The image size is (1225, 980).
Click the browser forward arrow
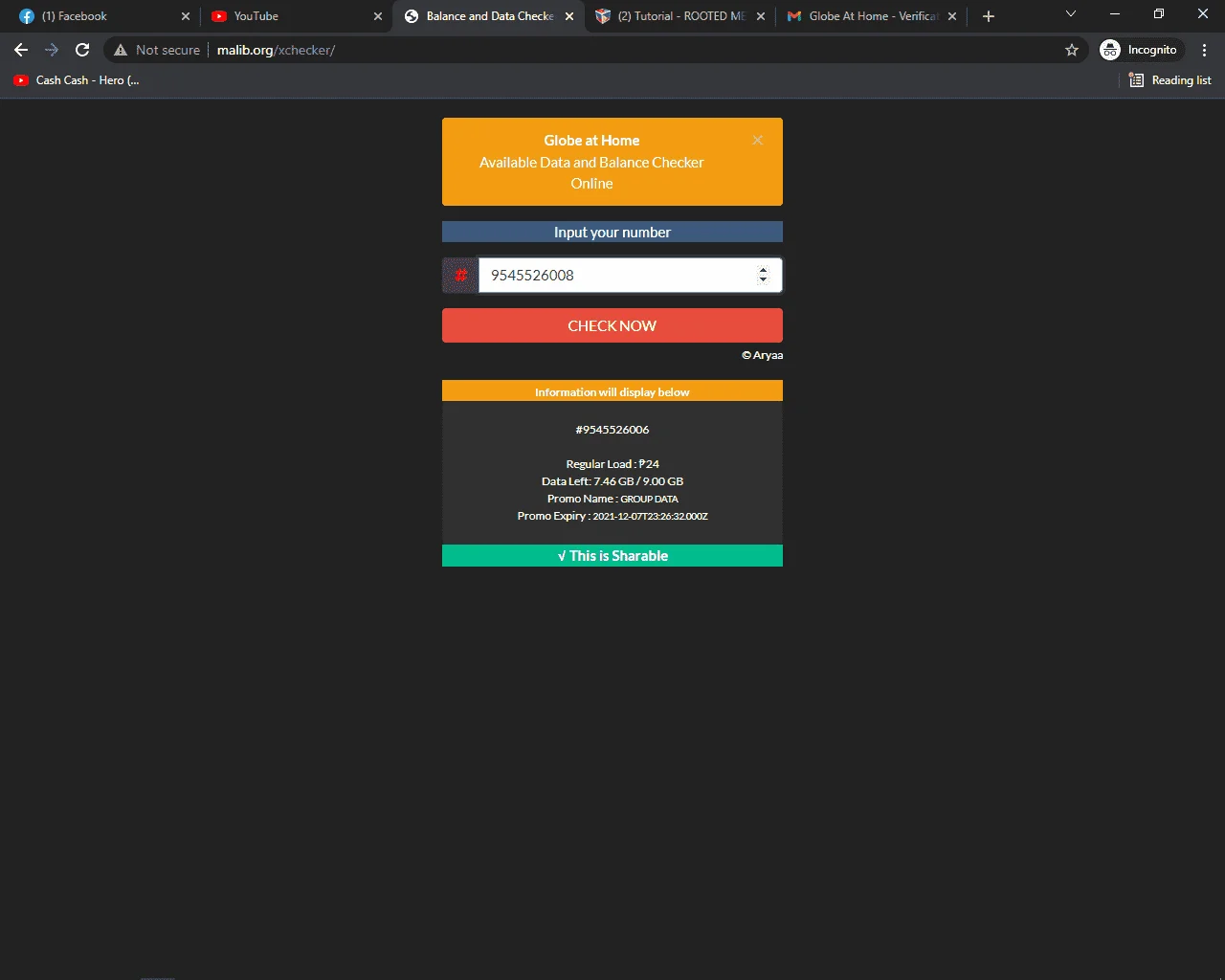[x=52, y=50]
